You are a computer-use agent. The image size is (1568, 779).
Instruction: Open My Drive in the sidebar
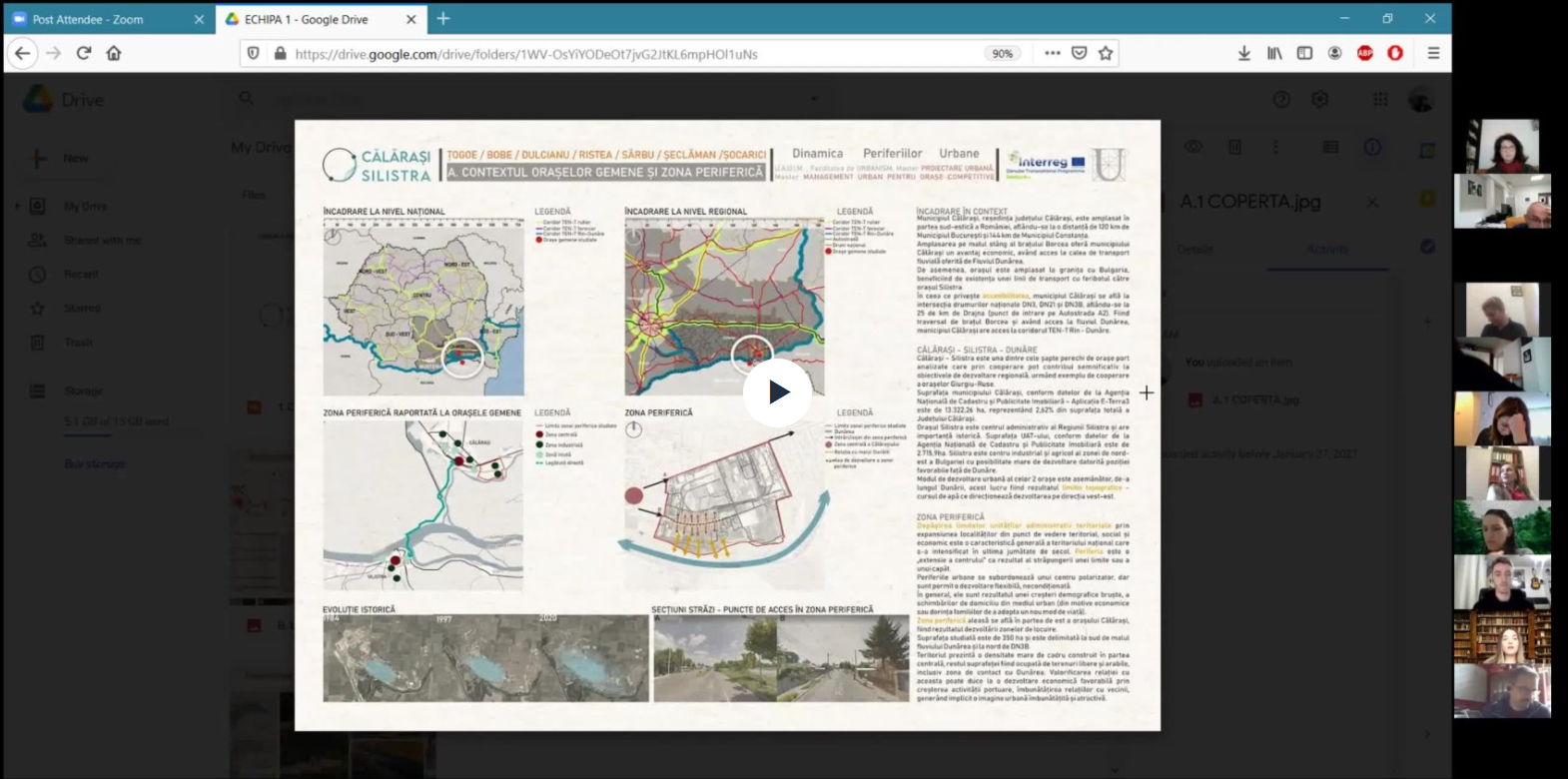tap(85, 206)
